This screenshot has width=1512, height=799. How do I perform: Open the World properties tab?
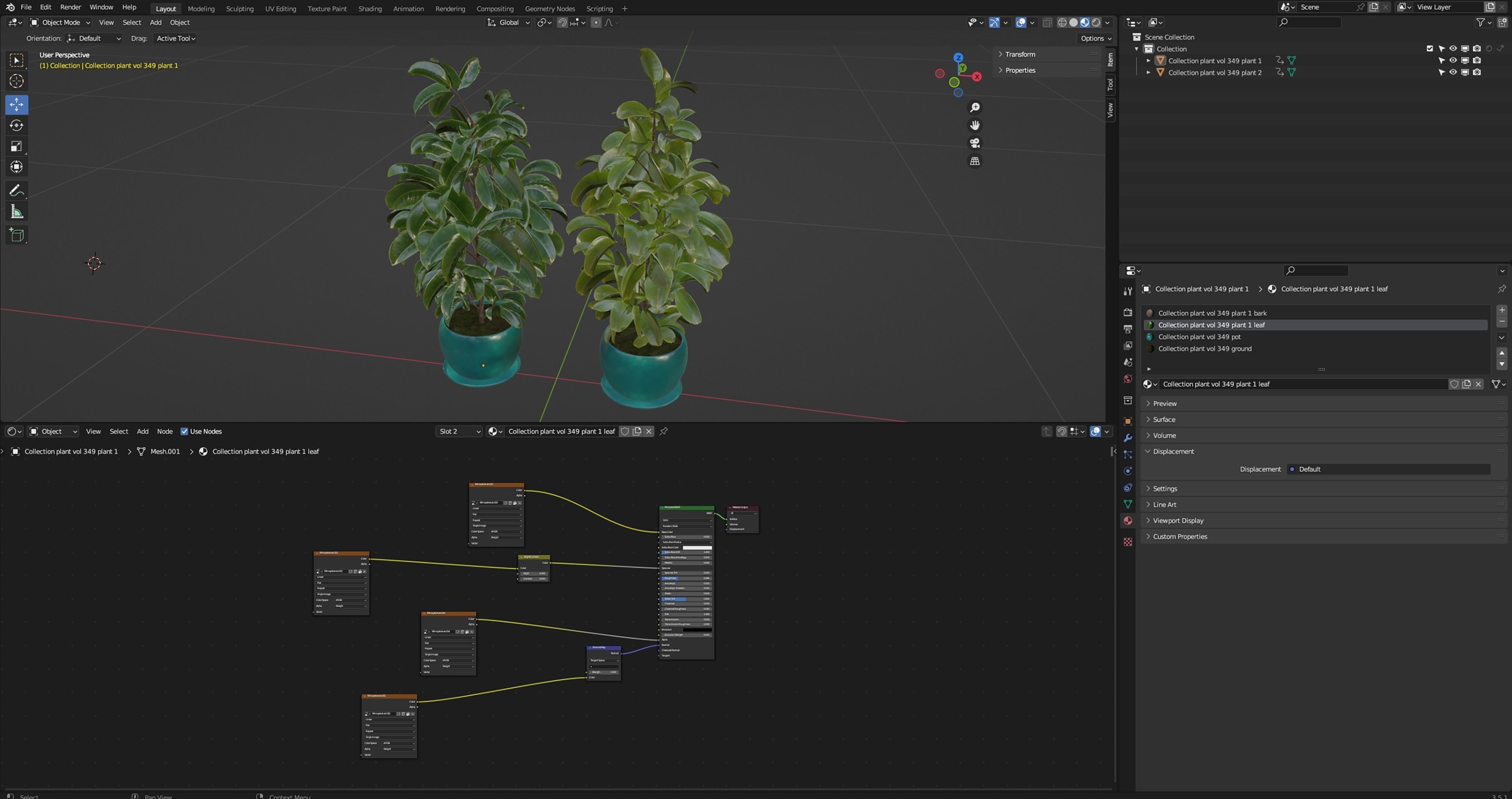tap(1128, 379)
